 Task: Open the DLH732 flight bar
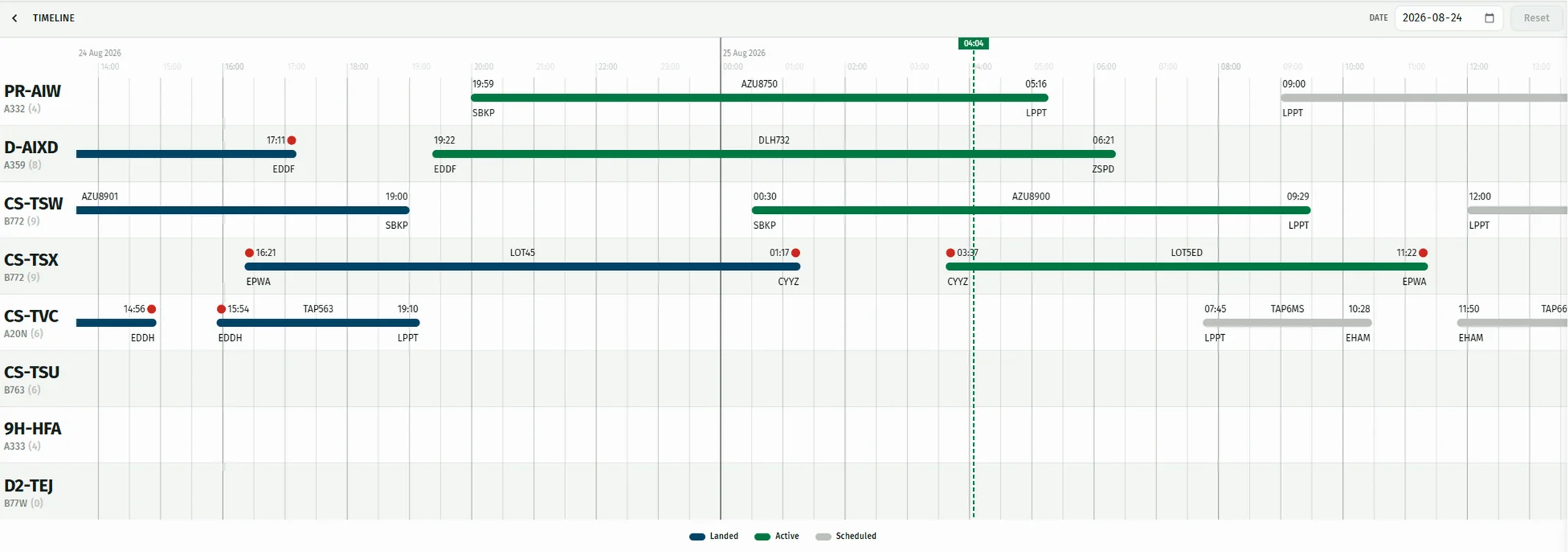pos(774,155)
